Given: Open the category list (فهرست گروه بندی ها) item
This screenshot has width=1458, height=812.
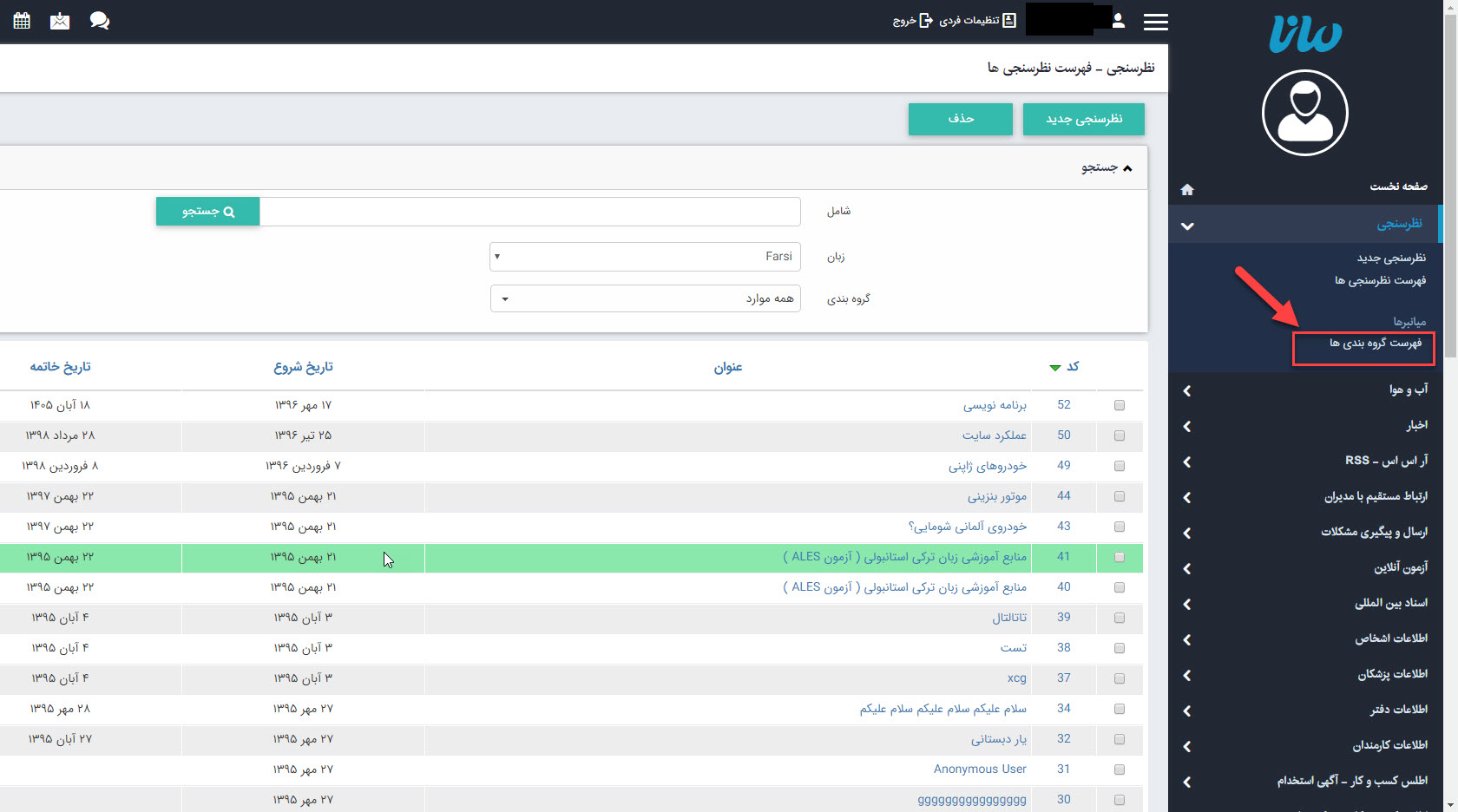Looking at the screenshot, I should [x=1375, y=344].
